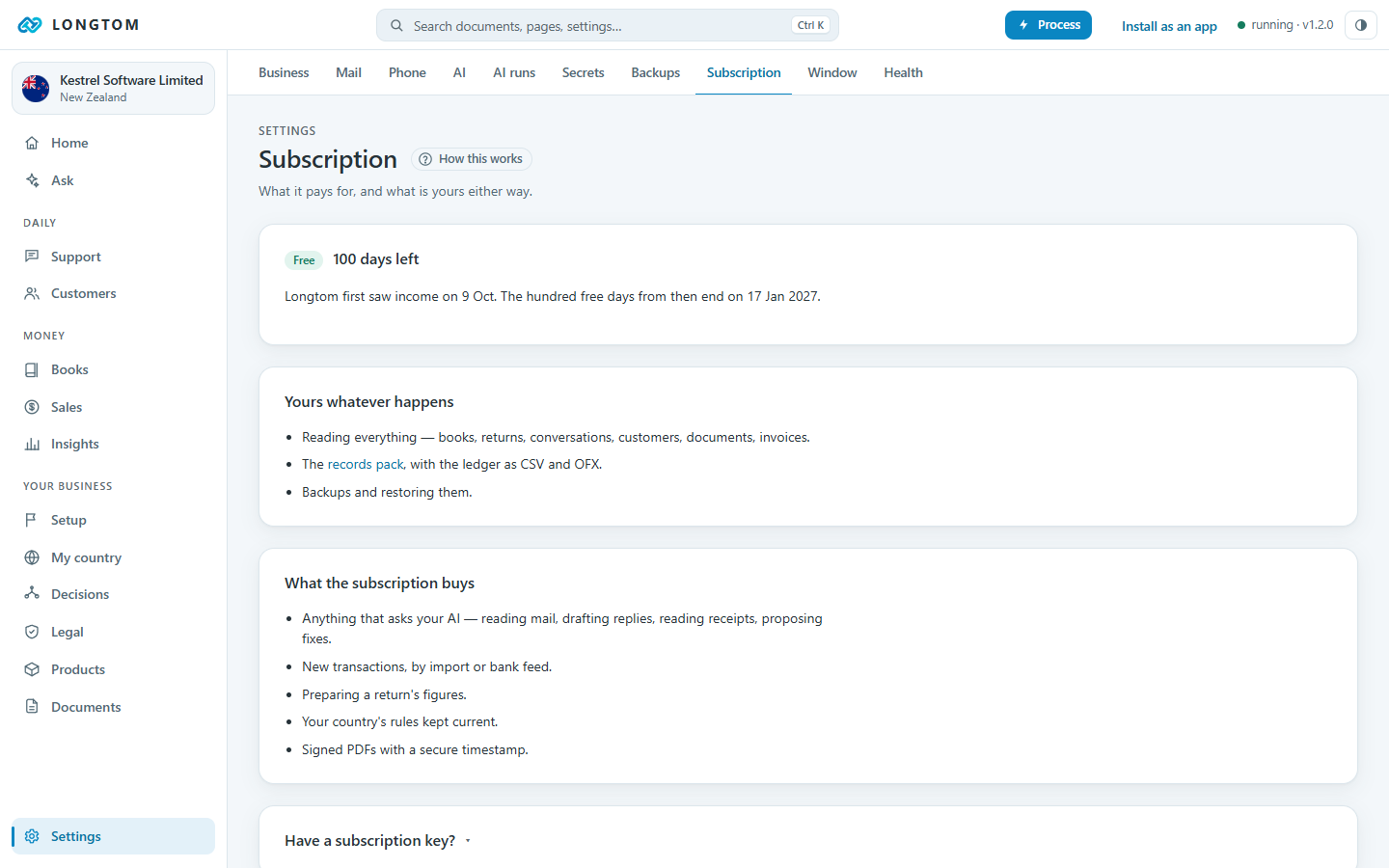Click the question mark help icon

[425, 159]
